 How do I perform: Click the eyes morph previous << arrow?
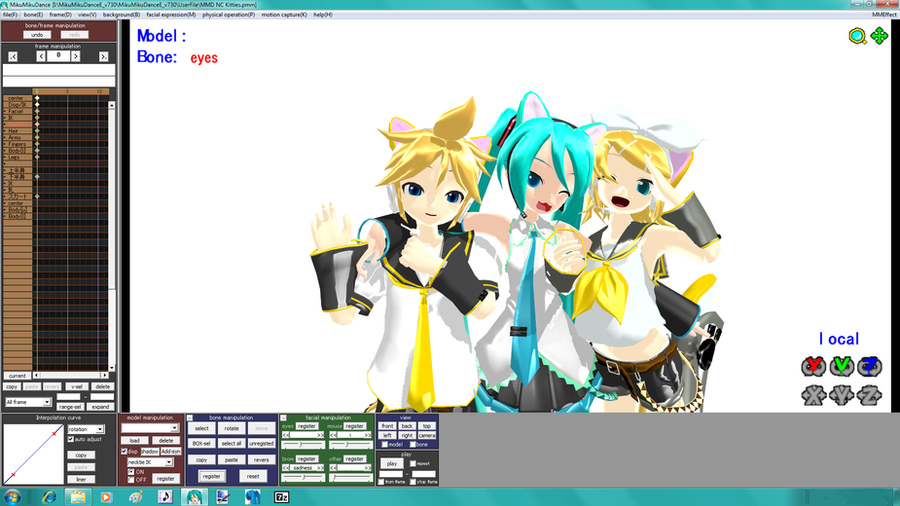pos(285,435)
